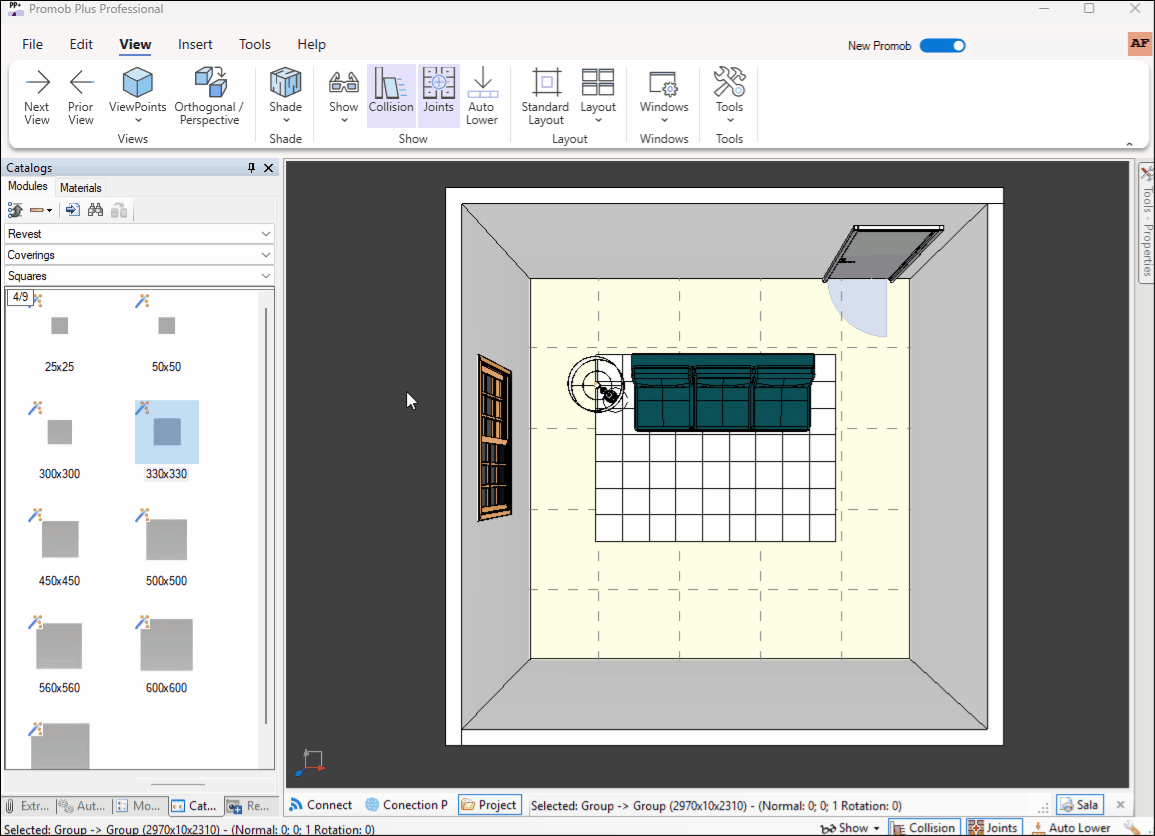Open the Aut... bottom panel tab
1155x836 pixels.
point(82,806)
